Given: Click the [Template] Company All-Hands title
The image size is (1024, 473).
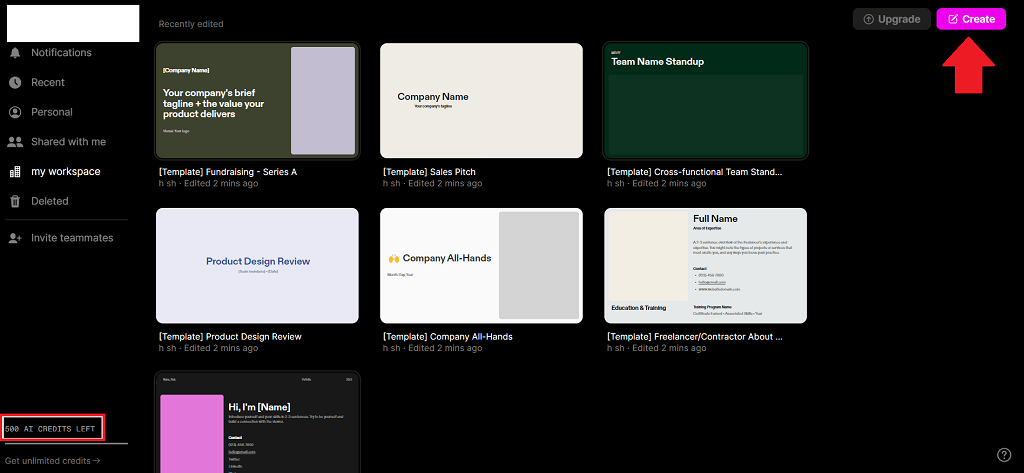Looking at the screenshot, I should (447, 337).
